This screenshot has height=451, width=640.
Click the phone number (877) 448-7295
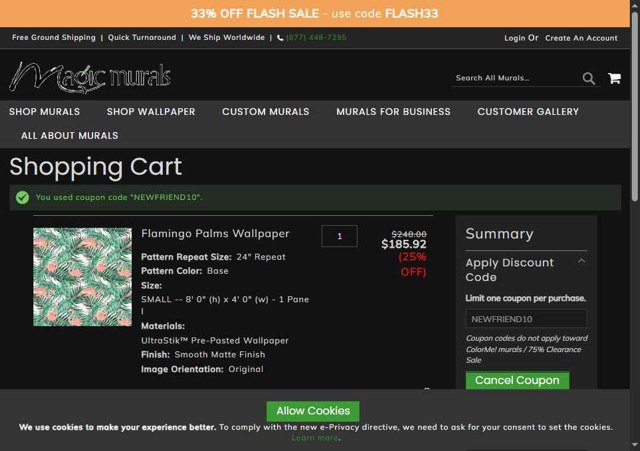point(316,38)
